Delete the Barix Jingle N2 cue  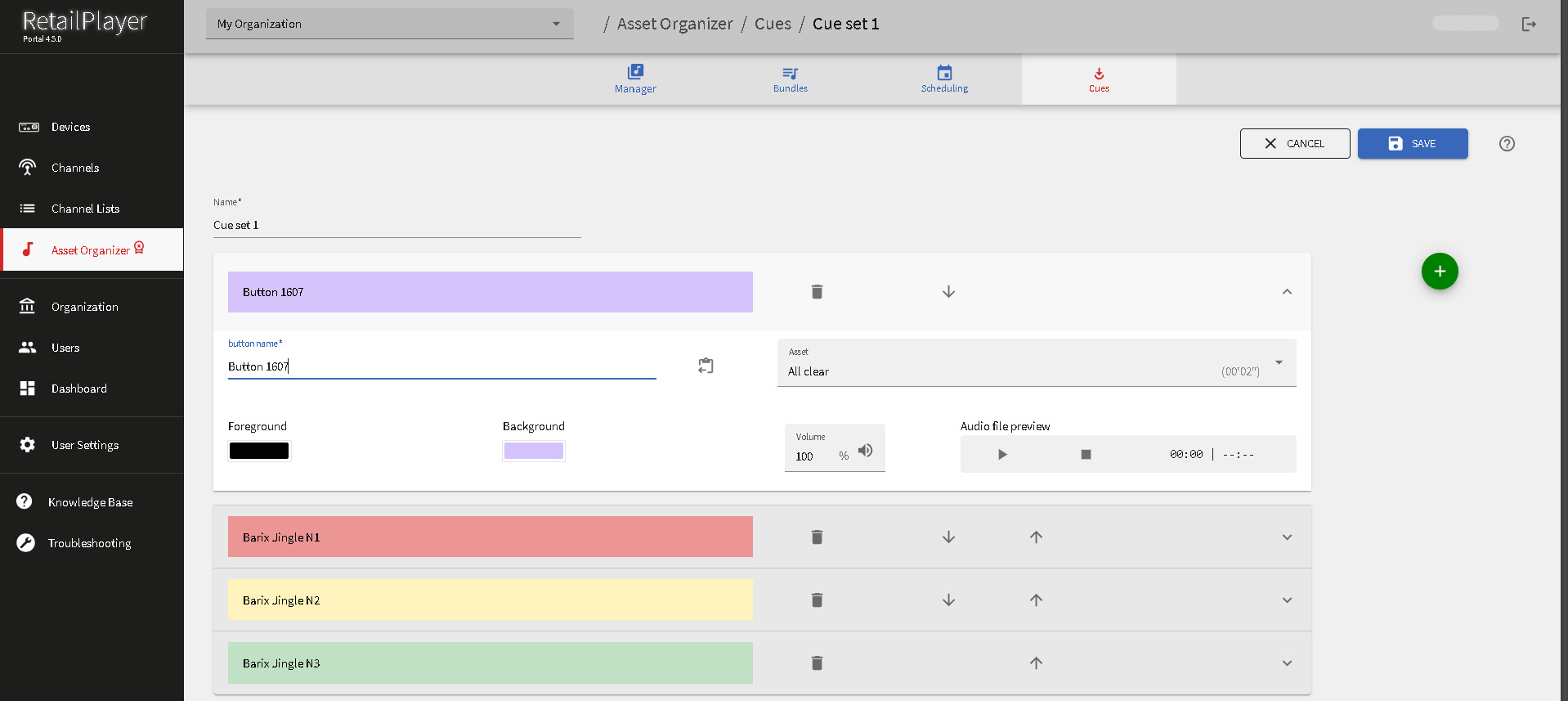[817, 600]
